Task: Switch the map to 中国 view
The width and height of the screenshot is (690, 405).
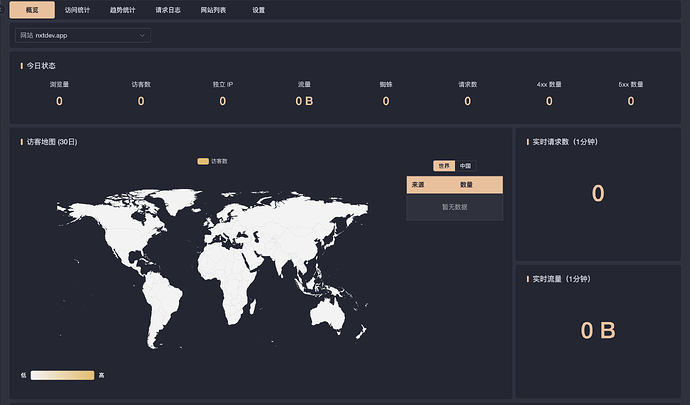Action: pos(465,165)
